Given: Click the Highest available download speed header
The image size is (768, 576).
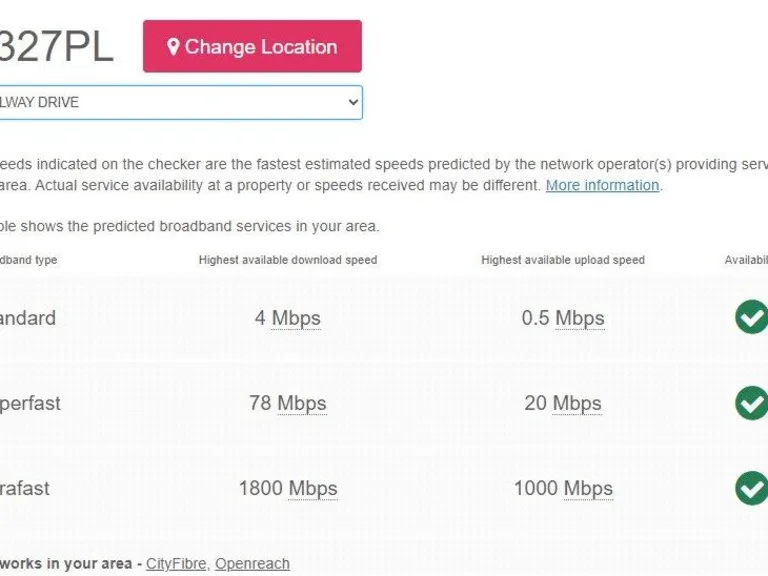Looking at the screenshot, I should (288, 260).
